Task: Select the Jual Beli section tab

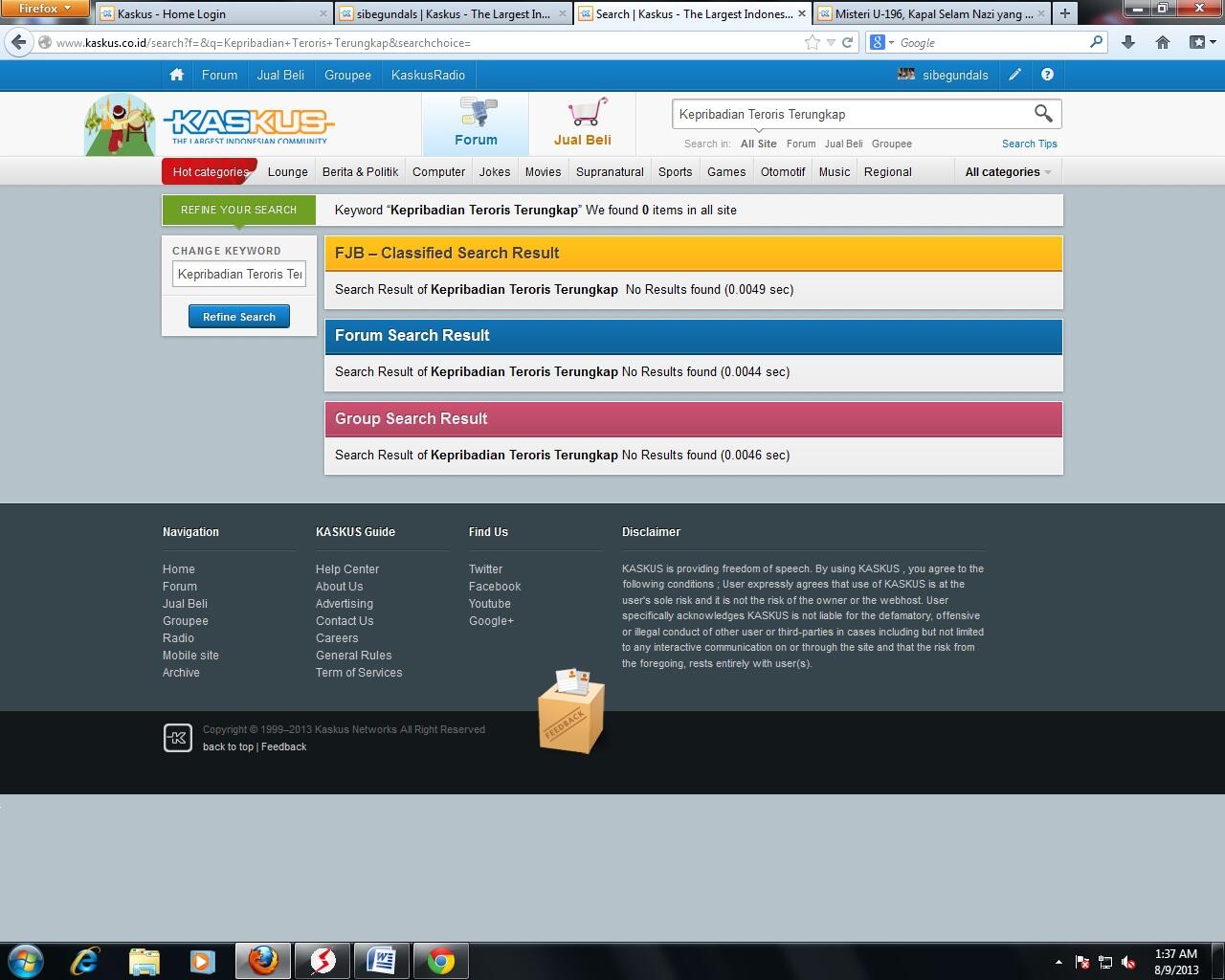Action: pyautogui.click(x=582, y=123)
